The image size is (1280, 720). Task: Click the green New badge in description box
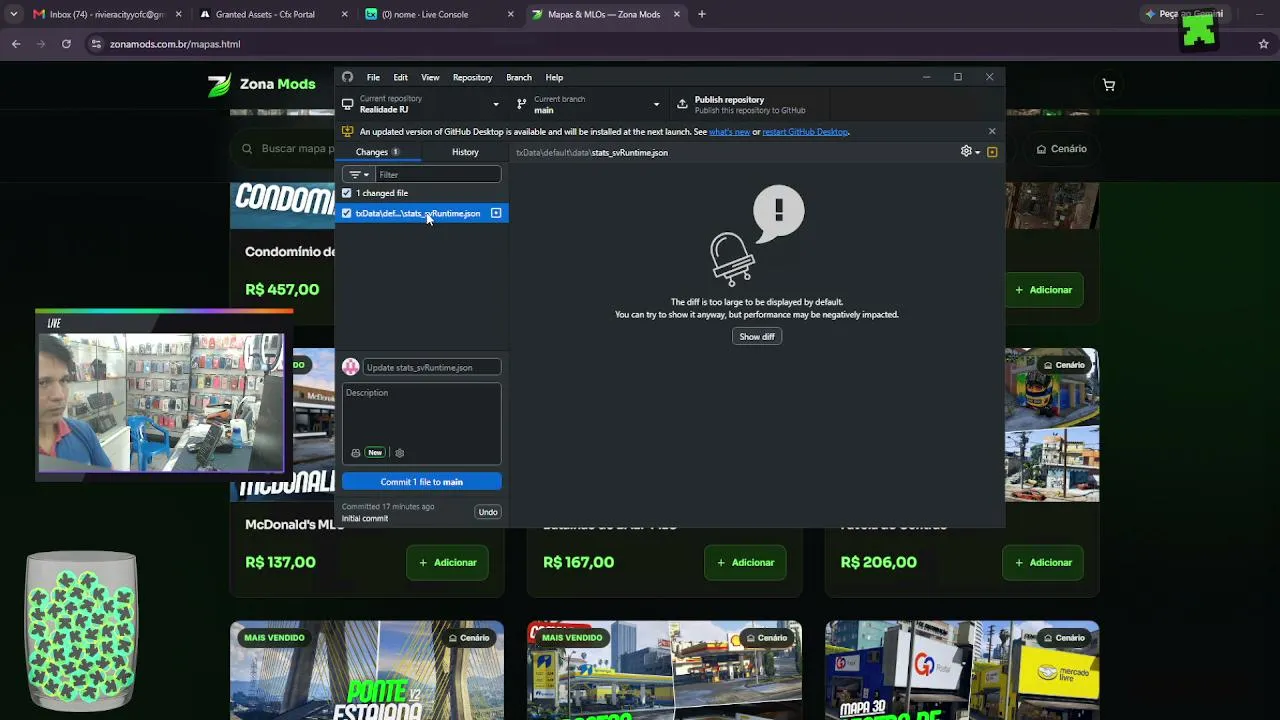[375, 453]
